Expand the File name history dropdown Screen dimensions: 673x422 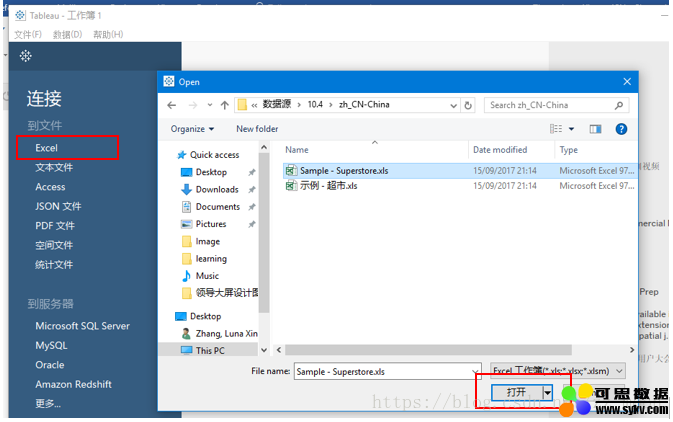(475, 371)
